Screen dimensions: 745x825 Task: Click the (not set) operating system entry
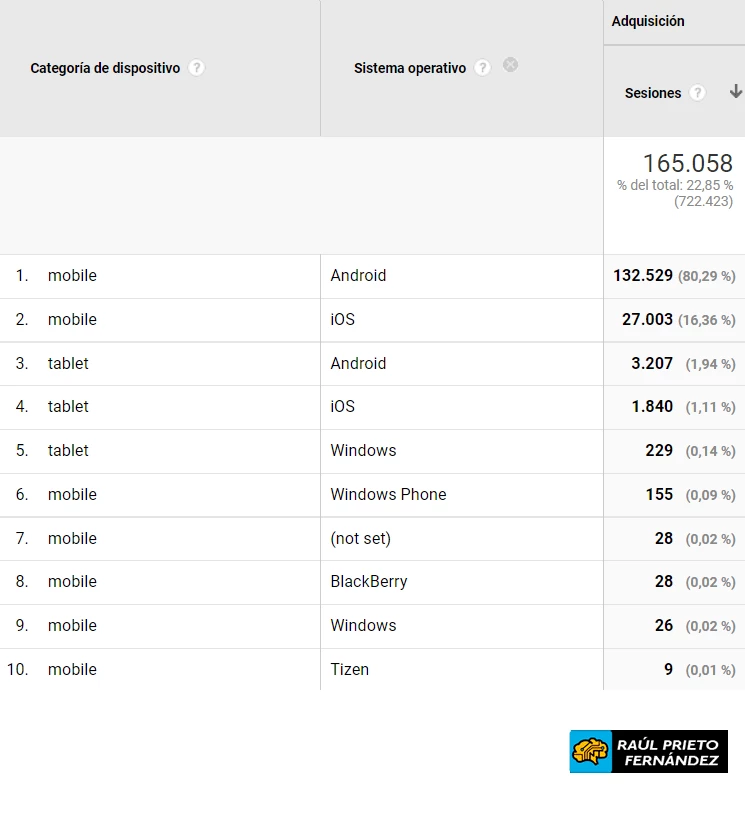click(360, 539)
